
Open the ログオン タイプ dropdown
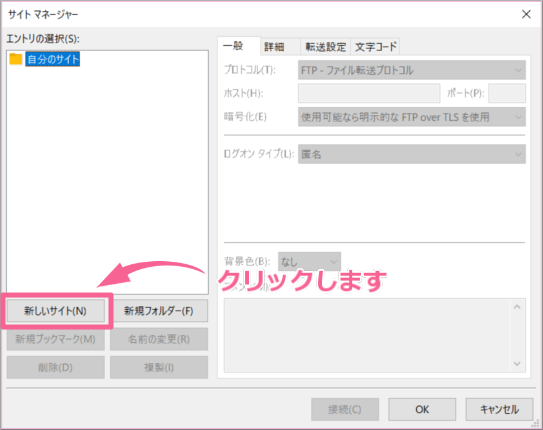[x=412, y=154]
